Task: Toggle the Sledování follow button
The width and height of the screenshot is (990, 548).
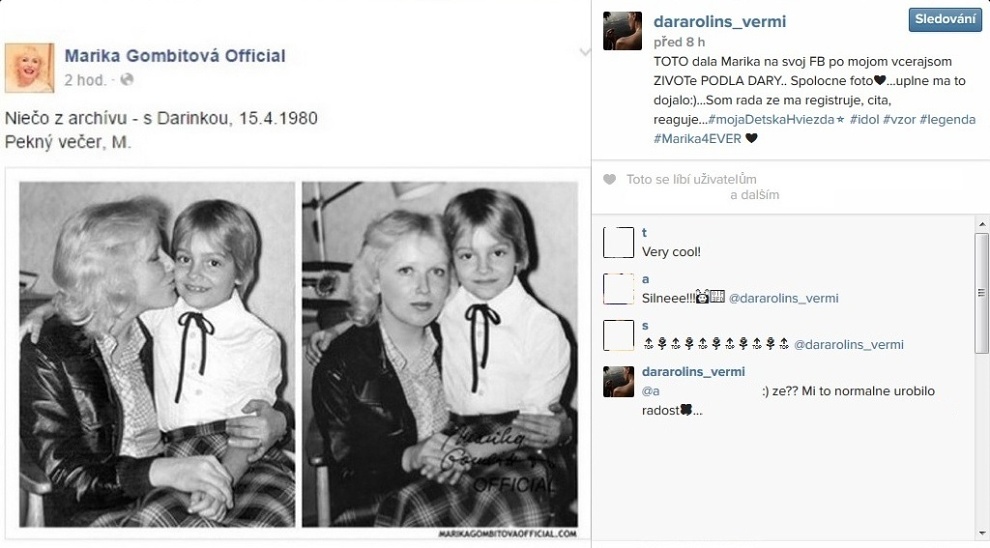Action: click(x=945, y=20)
